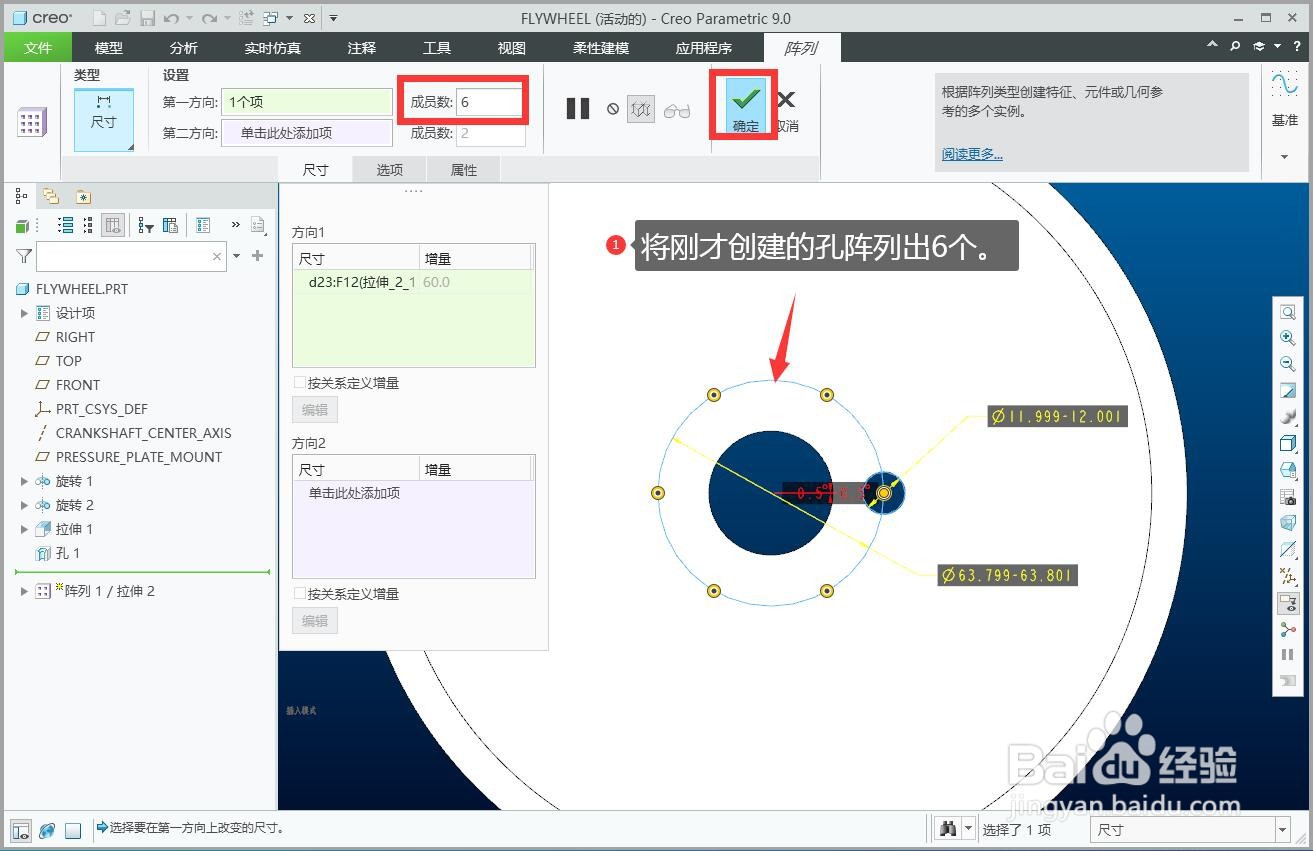This screenshot has height=851, width=1313.
Task: Click the Zoom In magnifier icon
Action: [x=1288, y=339]
